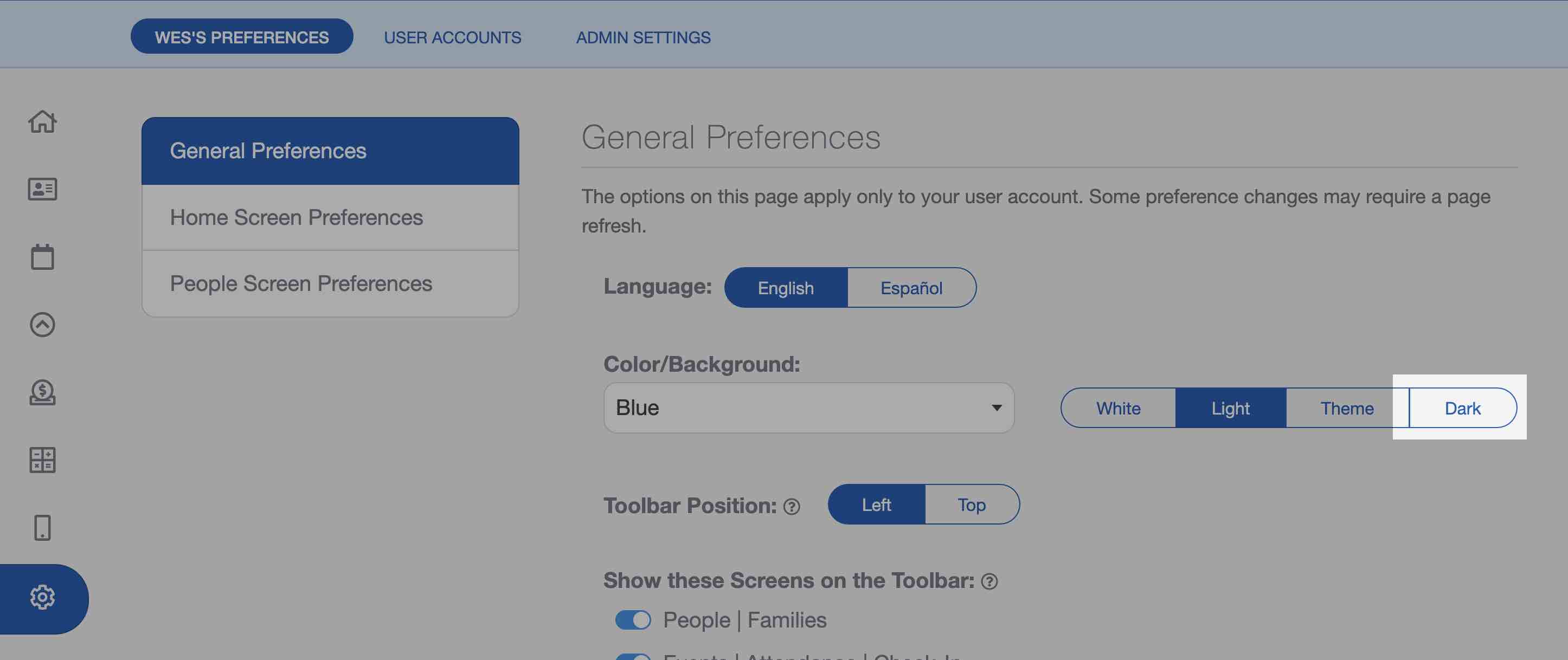1568x660 pixels.
Task: Select the Dark background option
Action: point(1463,408)
